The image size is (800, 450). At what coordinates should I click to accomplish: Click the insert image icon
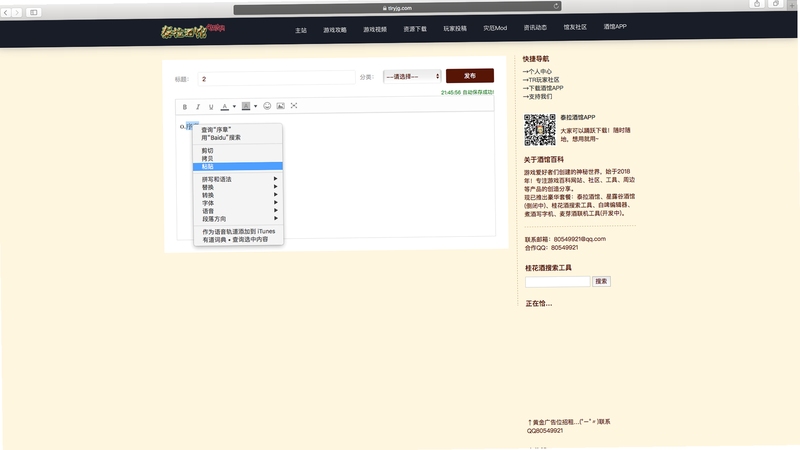[281, 106]
